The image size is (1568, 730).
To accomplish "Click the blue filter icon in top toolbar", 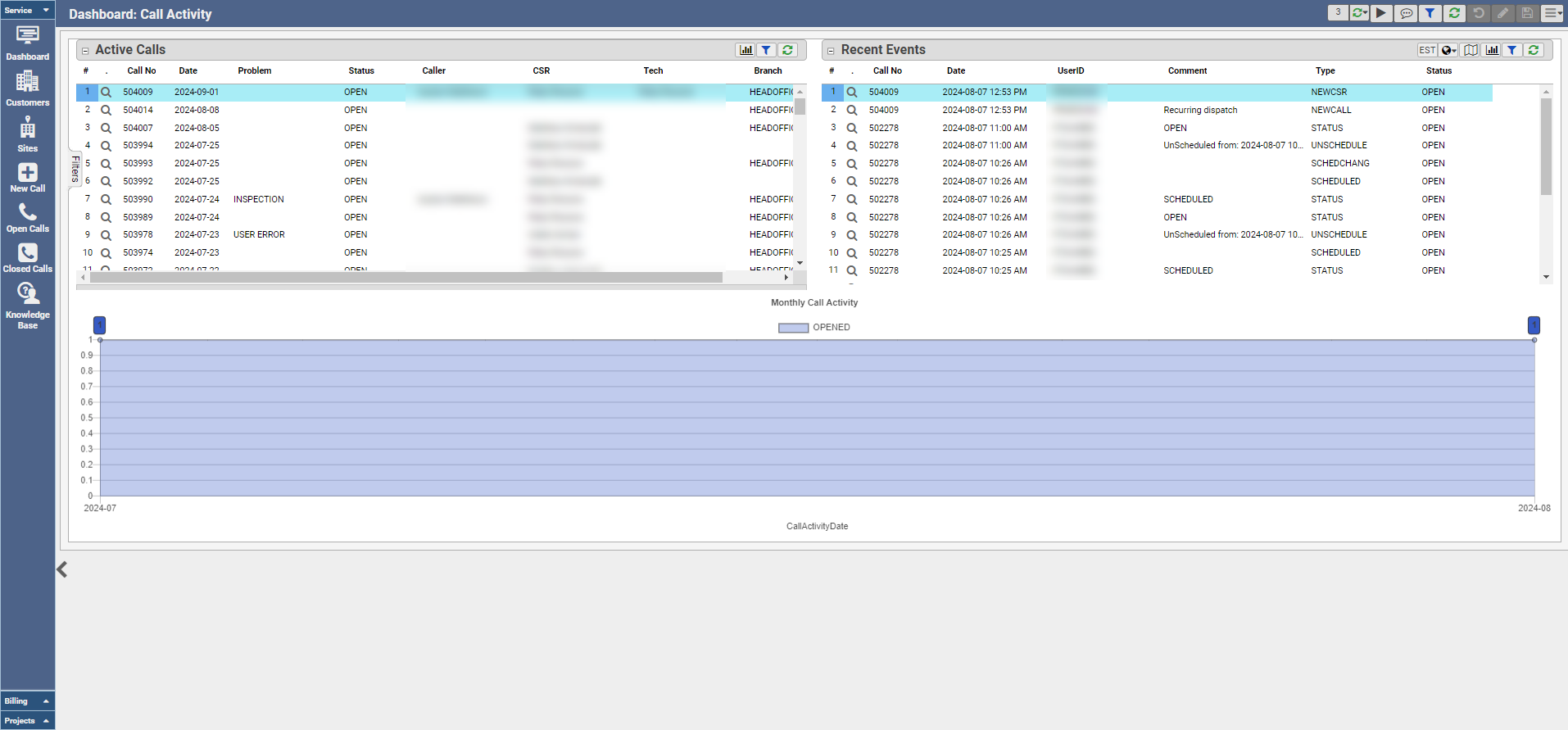I will click(1430, 13).
